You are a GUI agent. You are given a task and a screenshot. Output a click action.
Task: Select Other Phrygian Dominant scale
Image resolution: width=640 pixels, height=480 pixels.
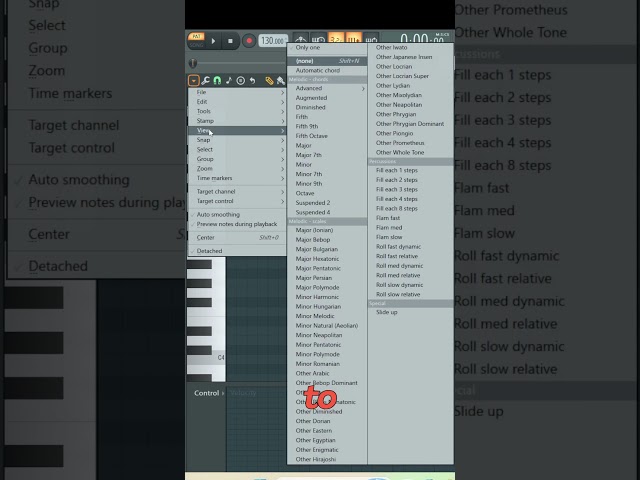coord(411,124)
